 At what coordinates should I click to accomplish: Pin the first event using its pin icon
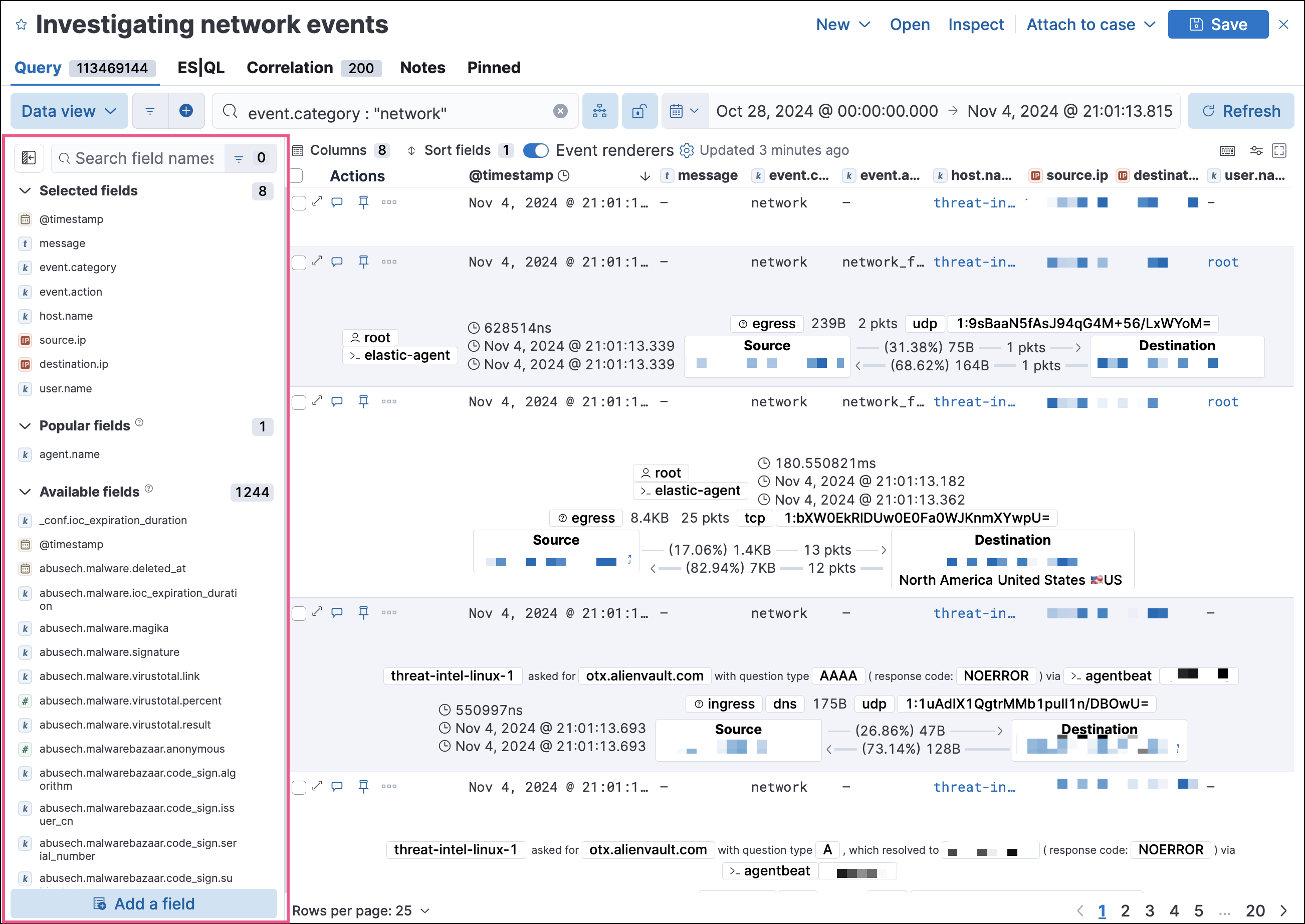click(x=363, y=202)
